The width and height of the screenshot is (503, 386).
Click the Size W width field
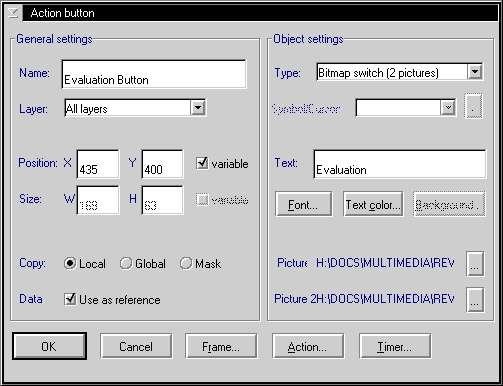tap(98, 200)
